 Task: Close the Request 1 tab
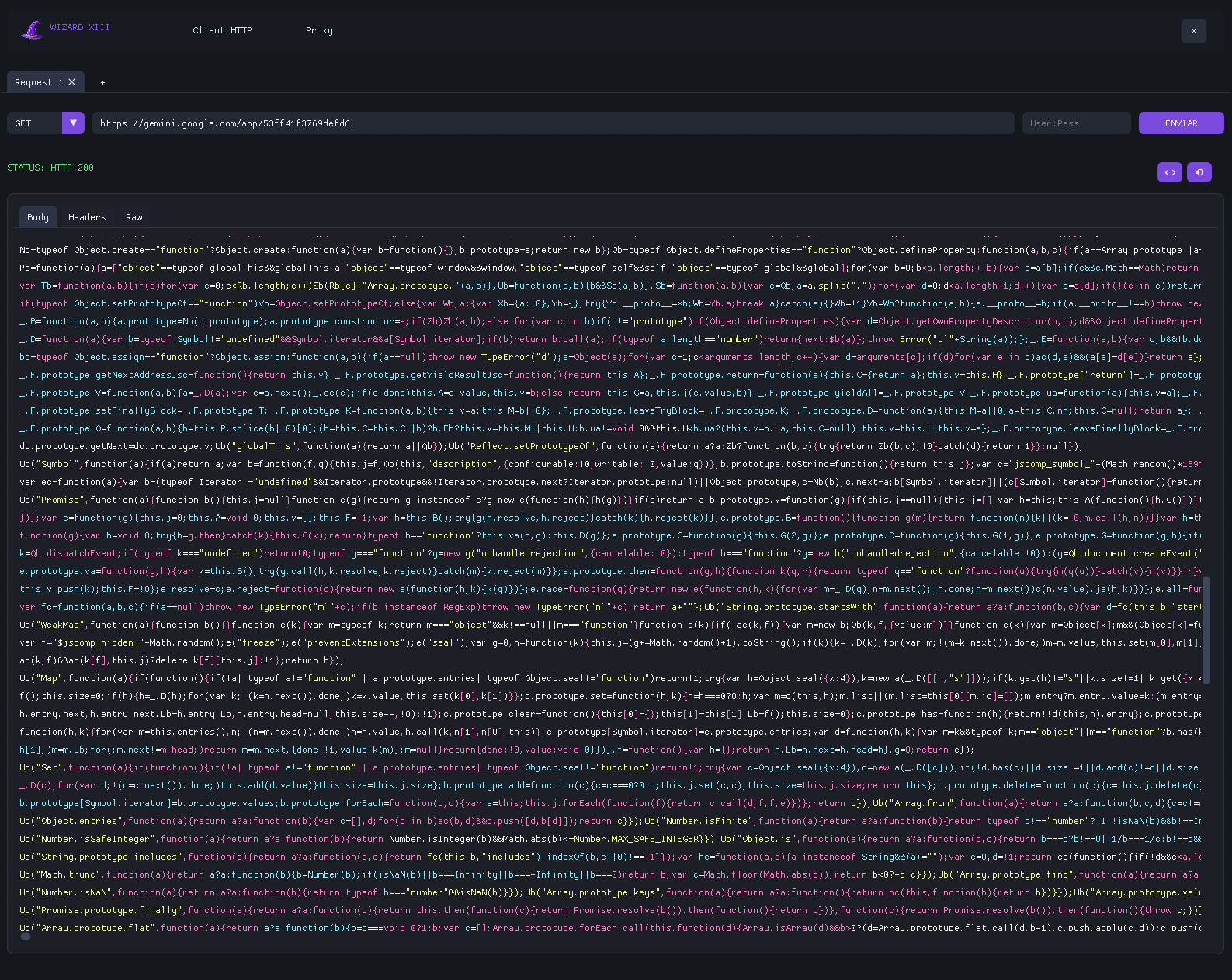[72, 82]
